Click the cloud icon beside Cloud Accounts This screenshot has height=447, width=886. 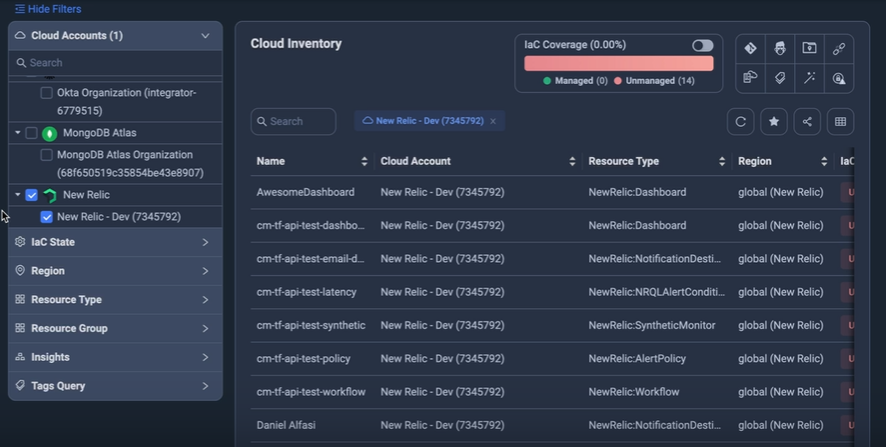tap(20, 35)
